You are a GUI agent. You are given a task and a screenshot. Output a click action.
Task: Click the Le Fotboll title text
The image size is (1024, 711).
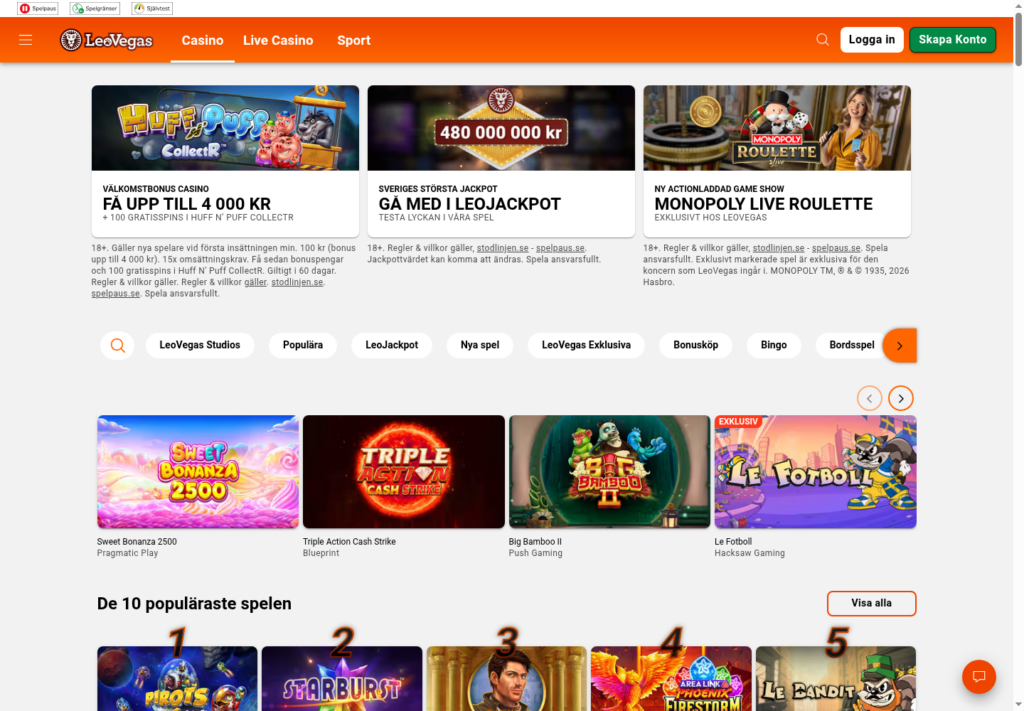pos(733,541)
